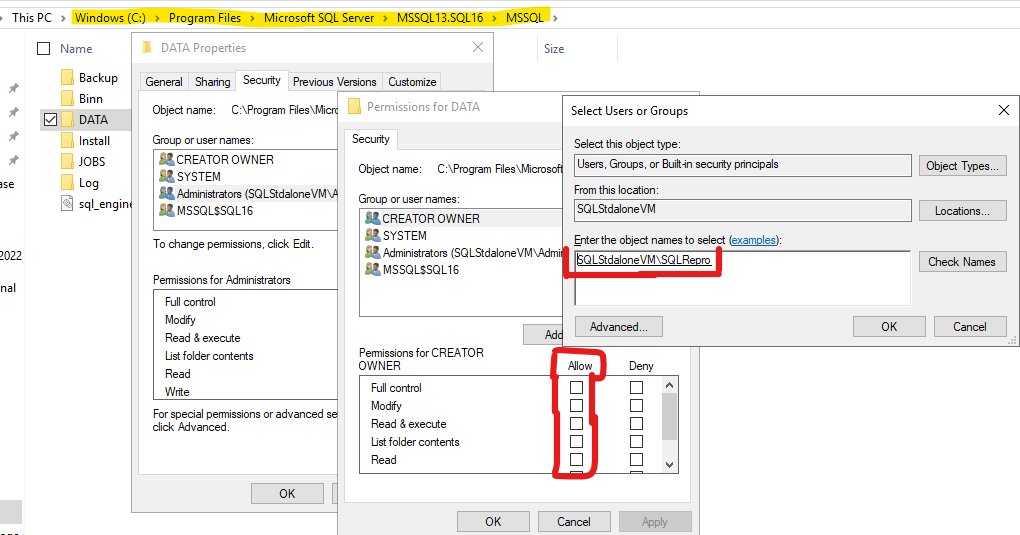
Task: Click folder icon in Permissions for DATA title
Action: [x=355, y=106]
